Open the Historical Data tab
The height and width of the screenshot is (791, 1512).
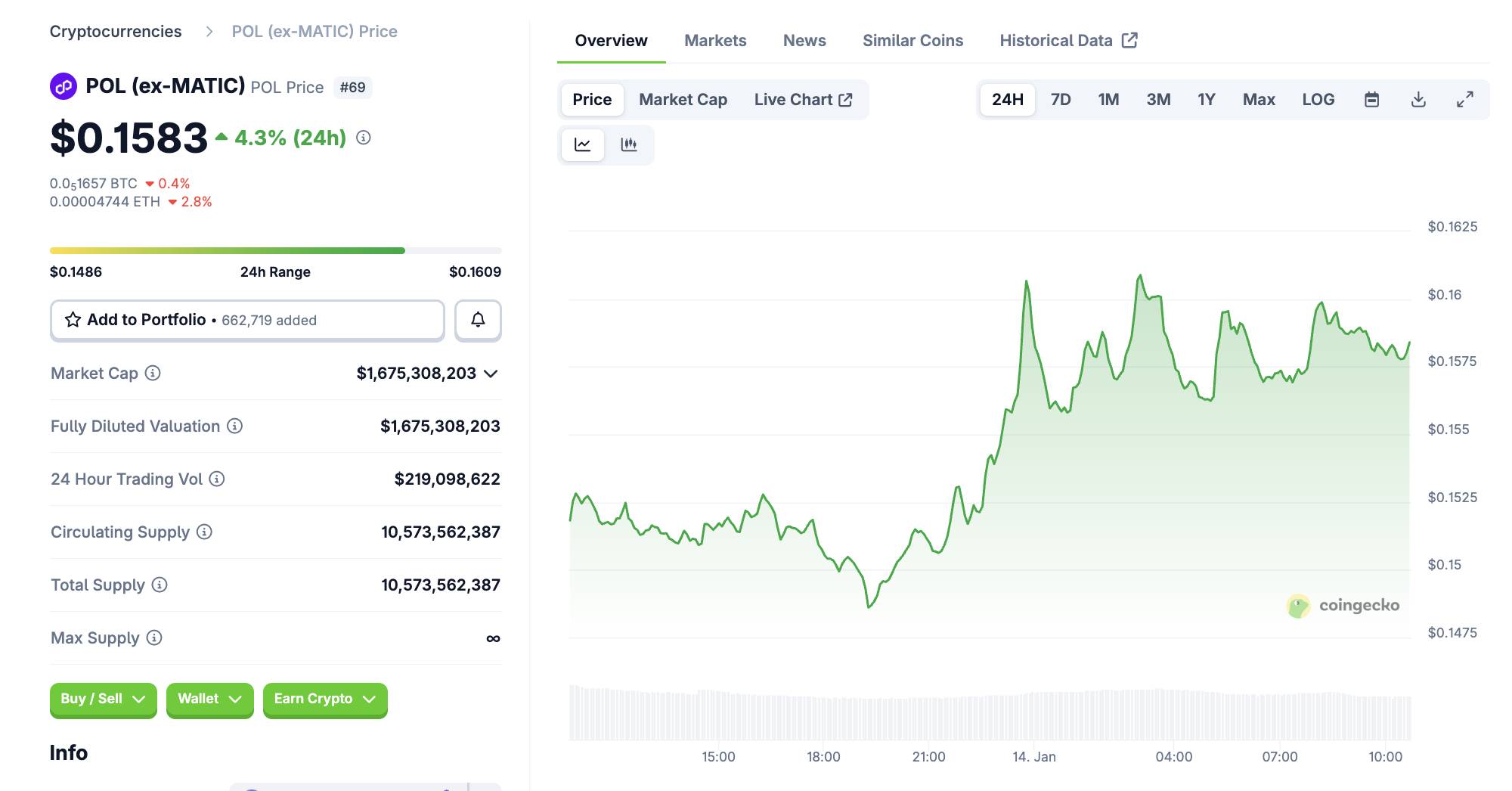(x=1055, y=40)
